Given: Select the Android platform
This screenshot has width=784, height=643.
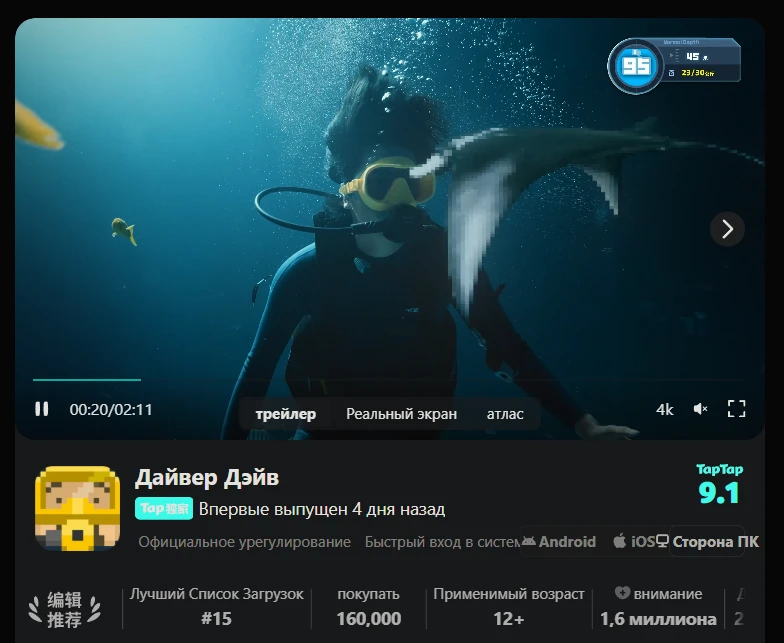Looking at the screenshot, I should 558,542.
